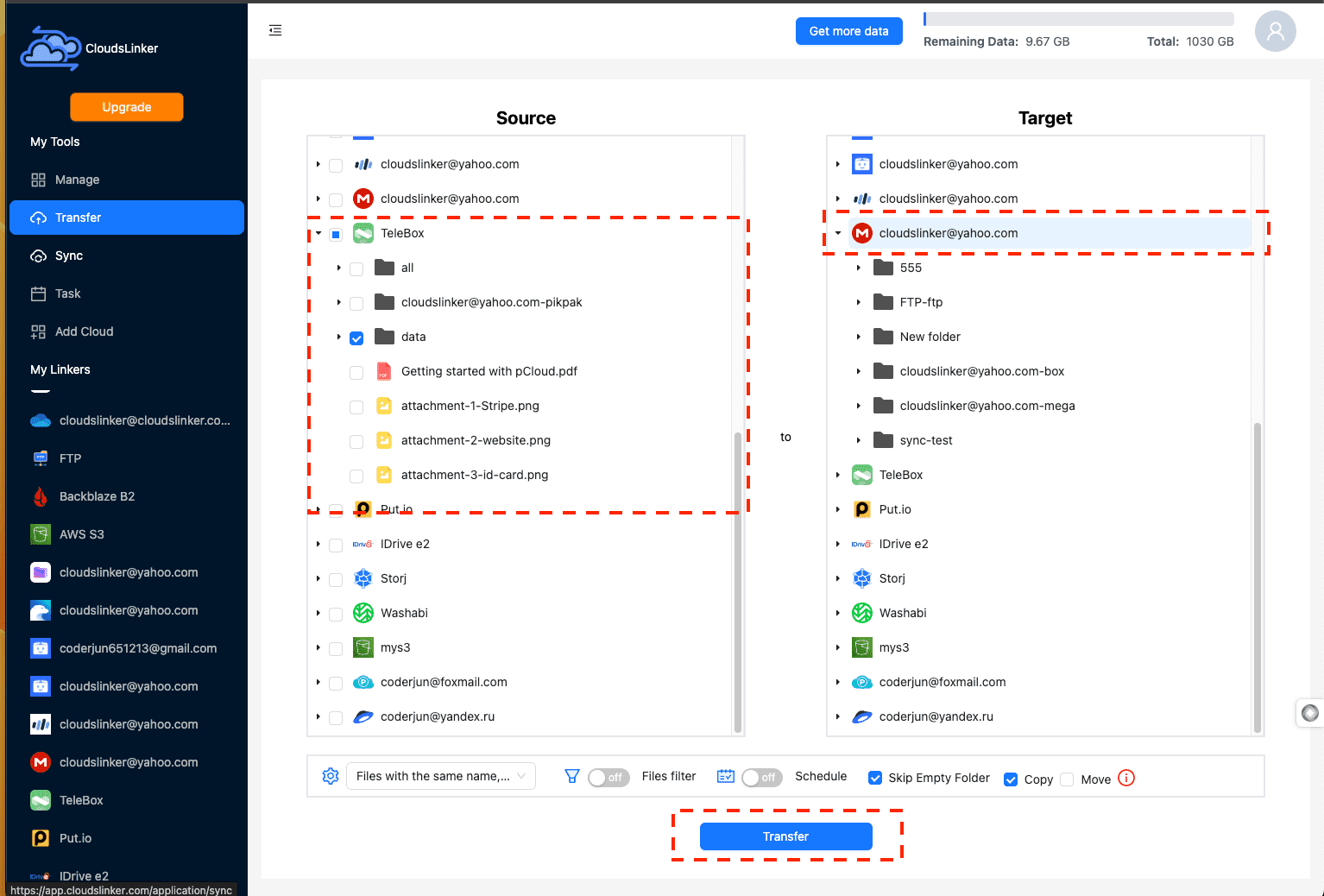Image resolution: width=1324 pixels, height=896 pixels.
Task: Open Manage in the sidebar
Action: [127, 180]
